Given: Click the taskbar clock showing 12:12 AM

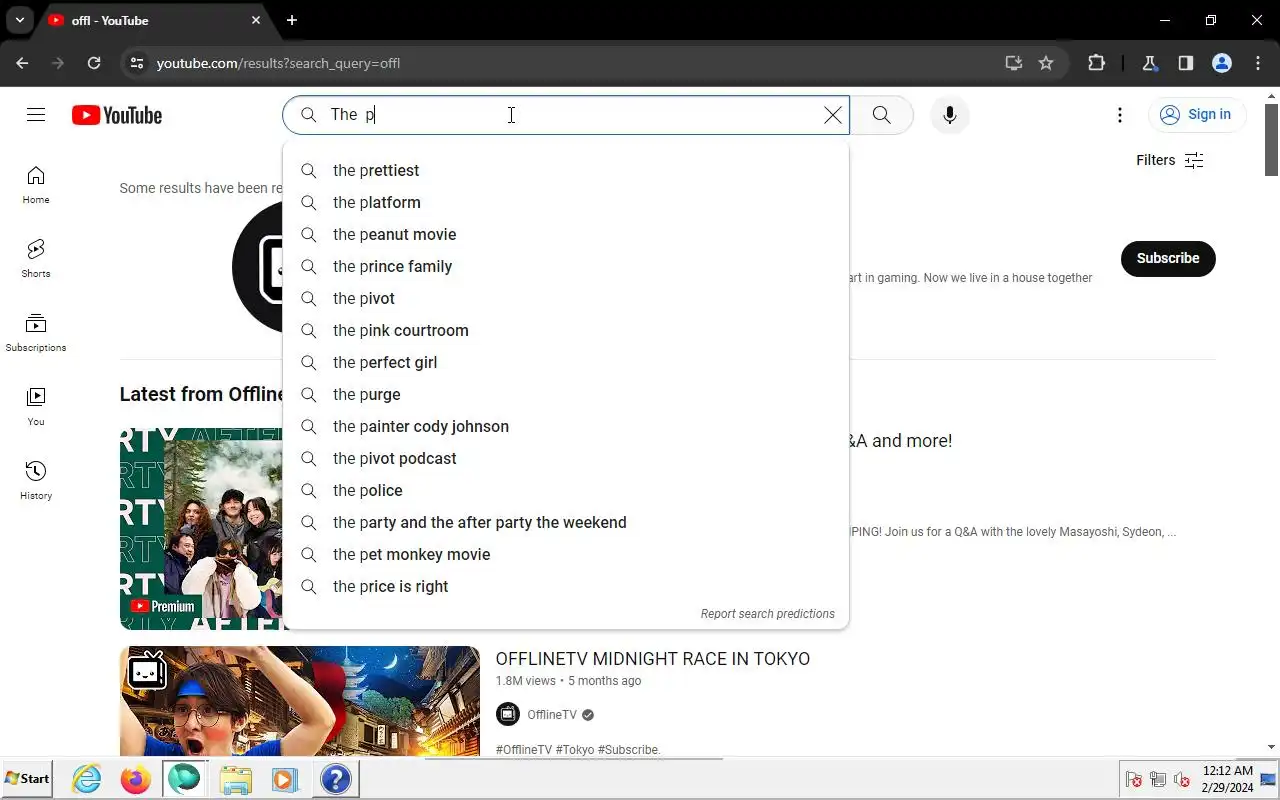Looking at the screenshot, I should tap(1227, 779).
